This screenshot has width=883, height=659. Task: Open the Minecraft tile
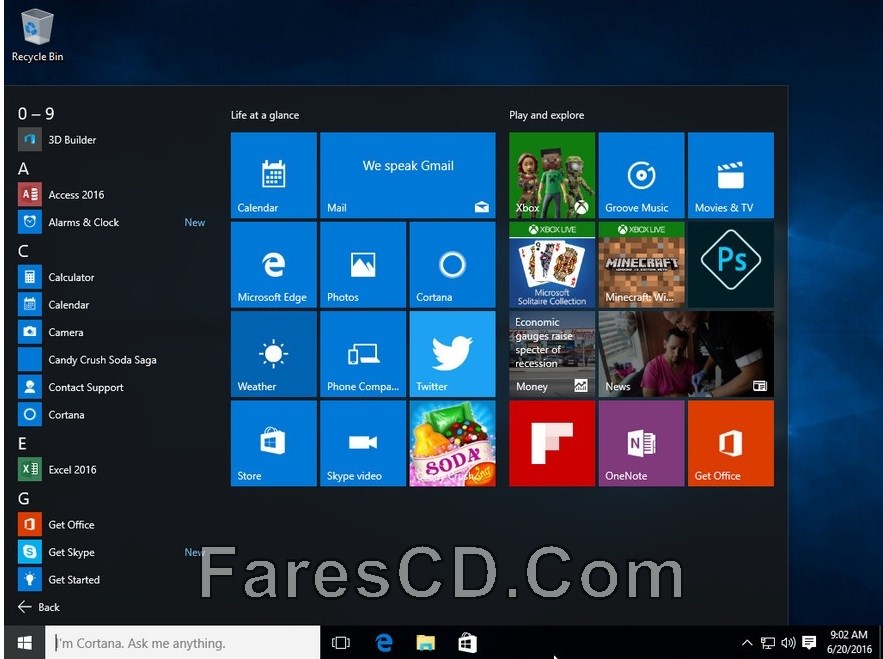coord(641,265)
